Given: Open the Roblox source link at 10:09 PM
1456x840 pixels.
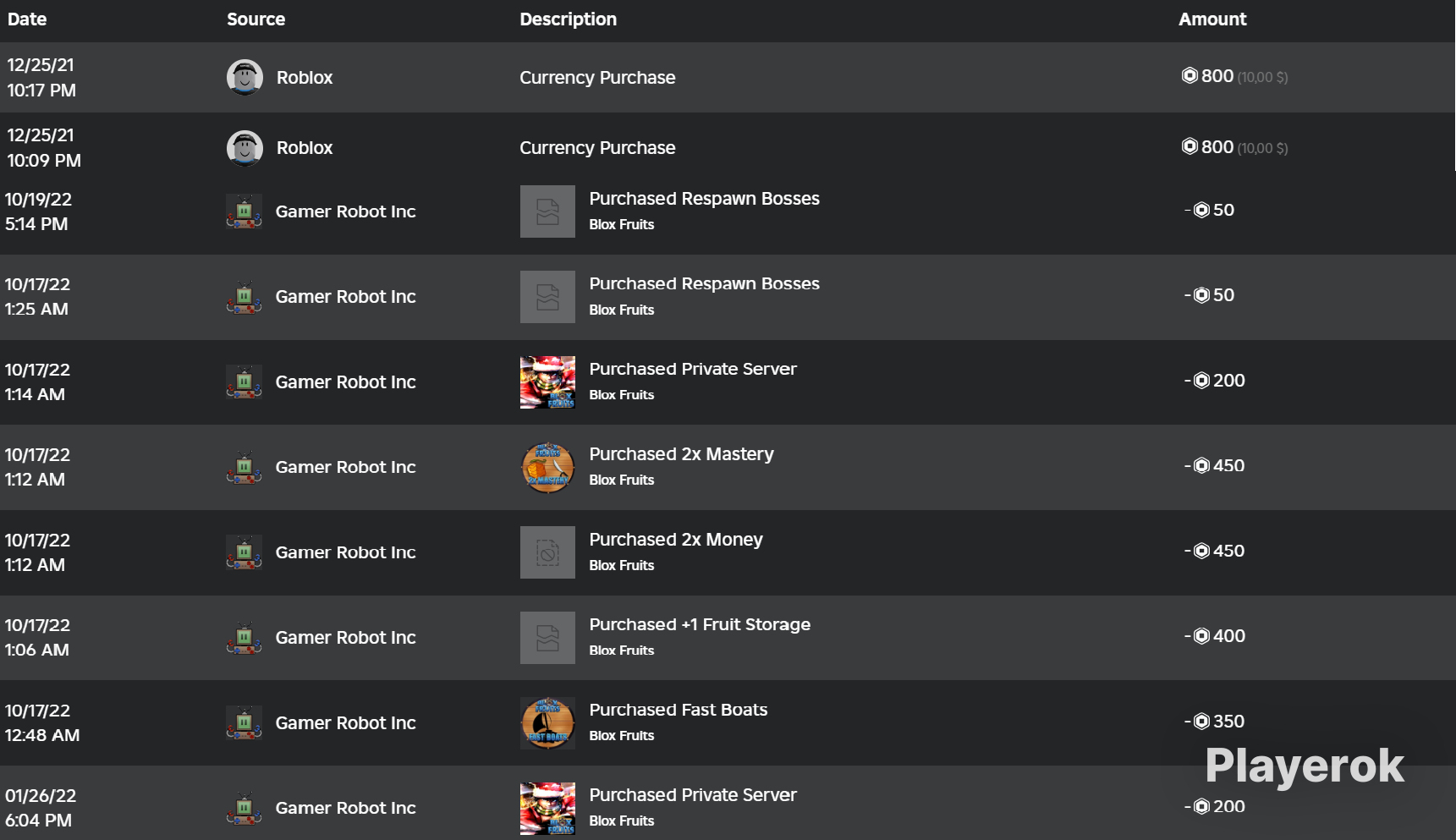Looking at the screenshot, I should (x=305, y=148).
